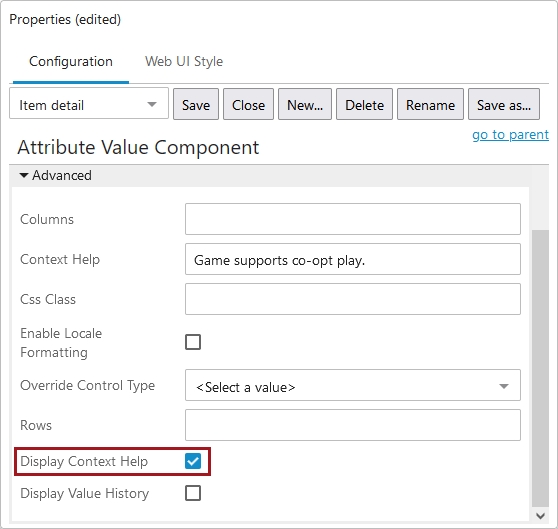558x529 pixels.
Task: Select the Configuration tab
Action: tap(71, 62)
